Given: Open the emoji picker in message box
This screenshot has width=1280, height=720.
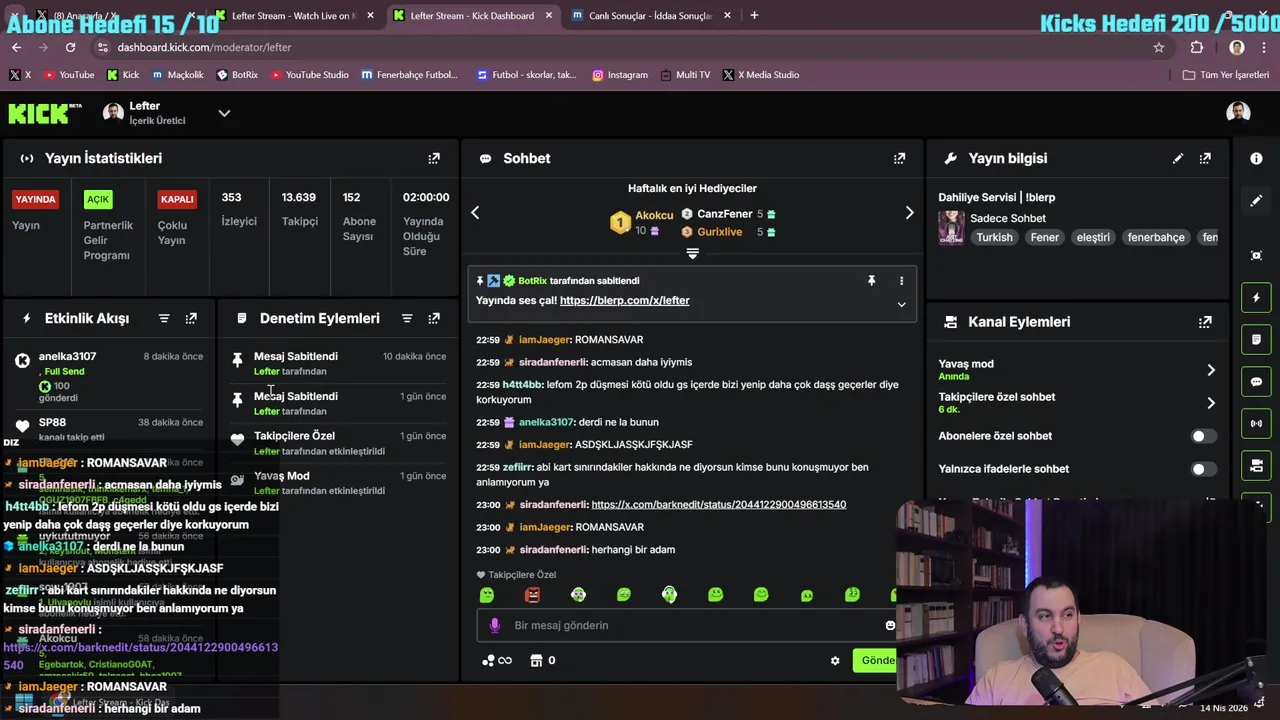Looking at the screenshot, I should pos(890,625).
